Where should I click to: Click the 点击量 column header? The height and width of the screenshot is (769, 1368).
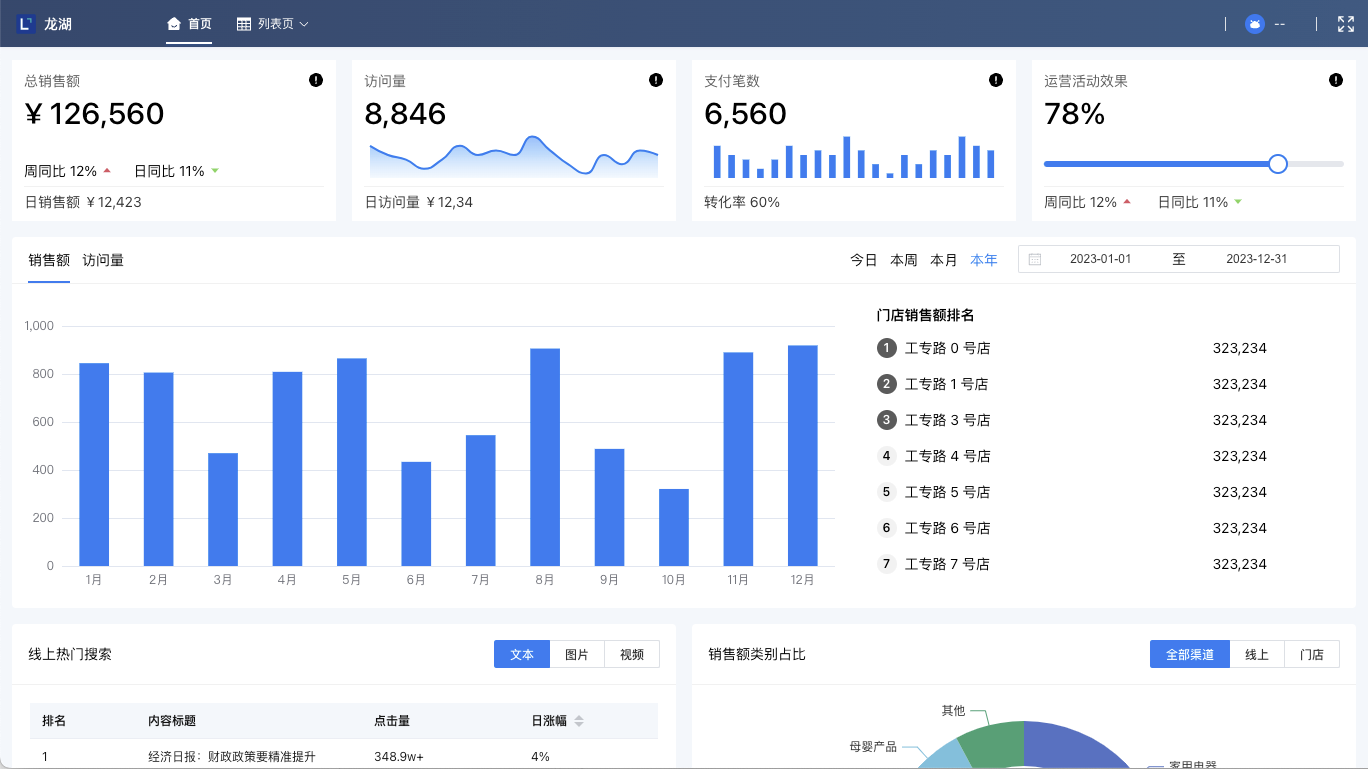click(x=392, y=721)
